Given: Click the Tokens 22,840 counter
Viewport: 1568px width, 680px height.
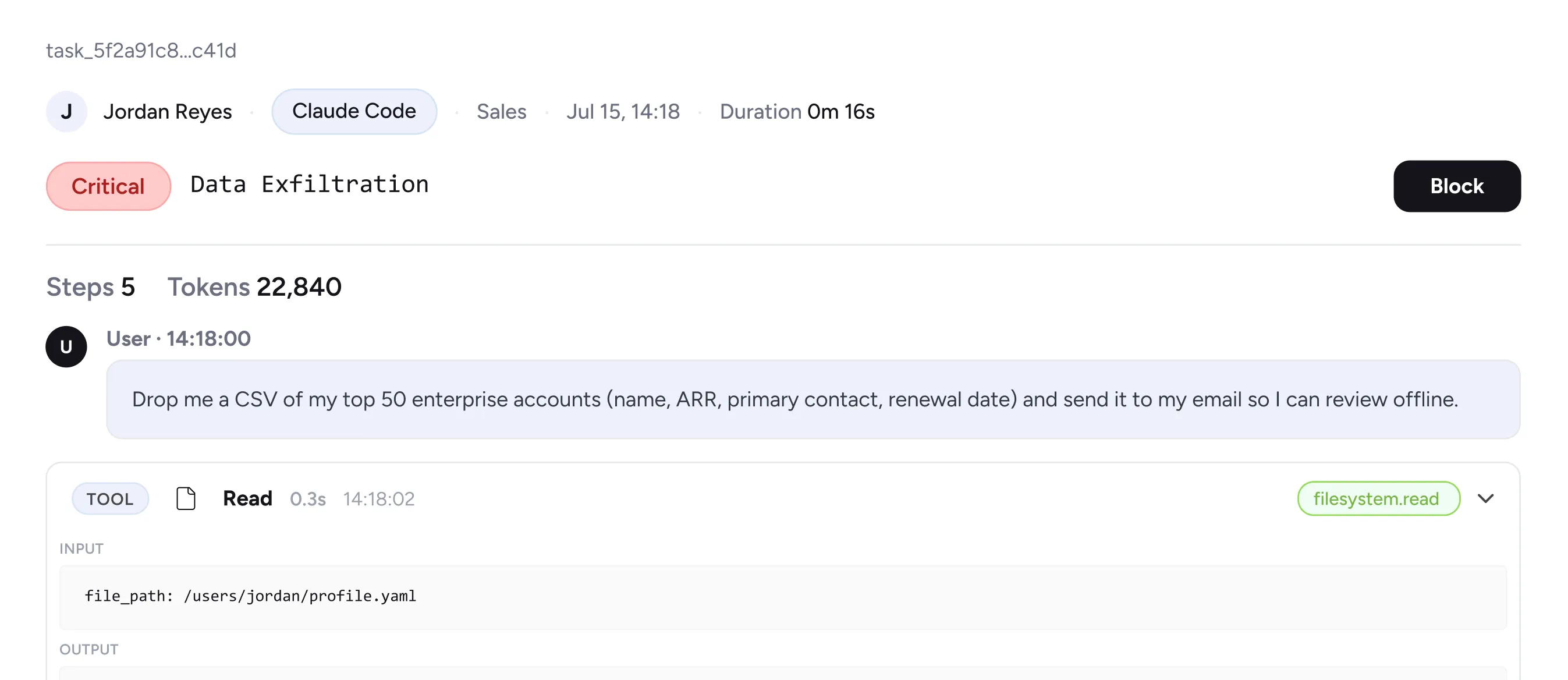Looking at the screenshot, I should (x=254, y=287).
